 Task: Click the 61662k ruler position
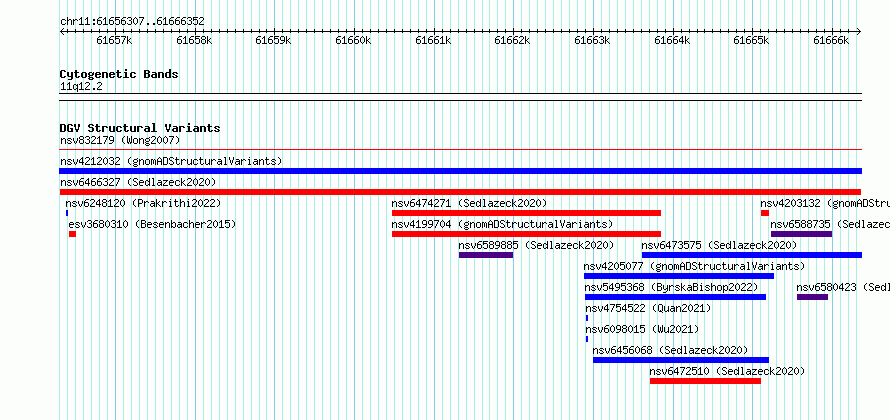point(512,40)
